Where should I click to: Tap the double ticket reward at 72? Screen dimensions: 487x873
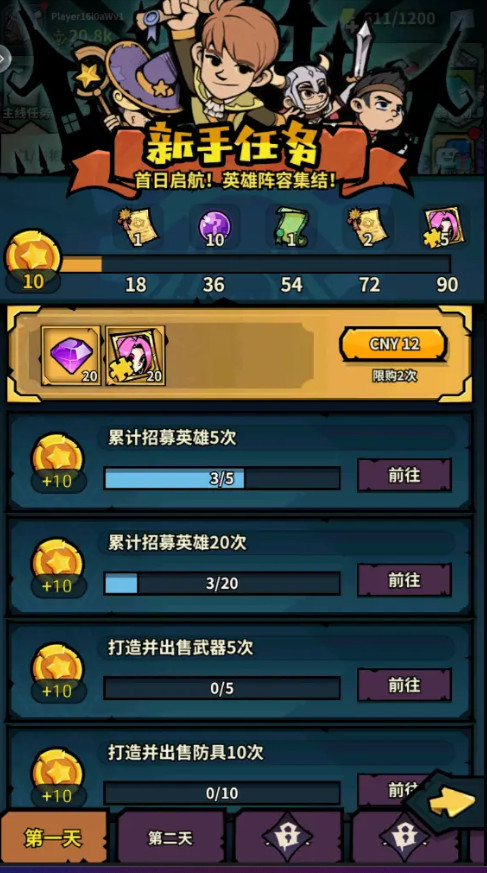coord(369,227)
